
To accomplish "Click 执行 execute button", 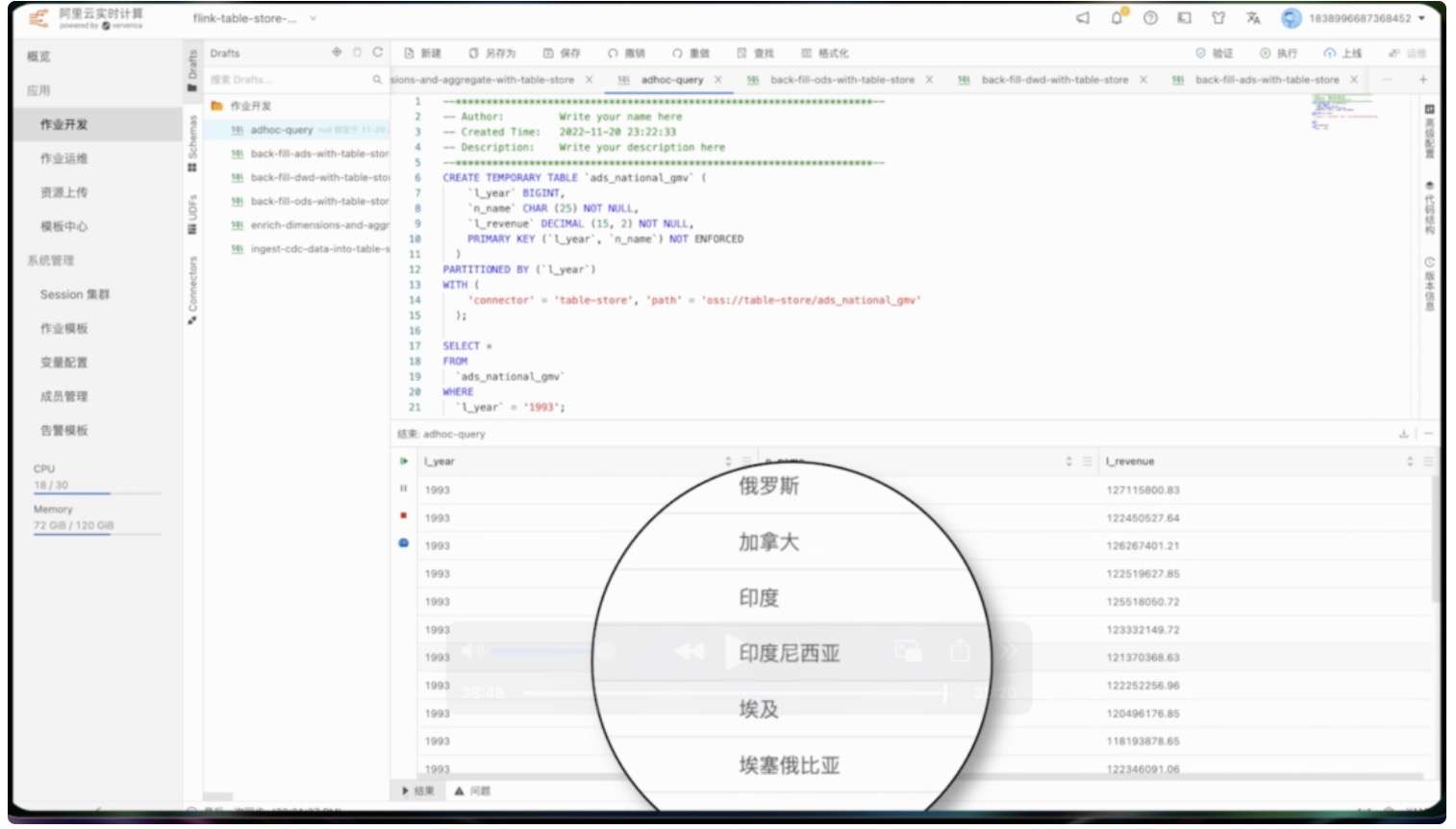I will click(x=1279, y=53).
